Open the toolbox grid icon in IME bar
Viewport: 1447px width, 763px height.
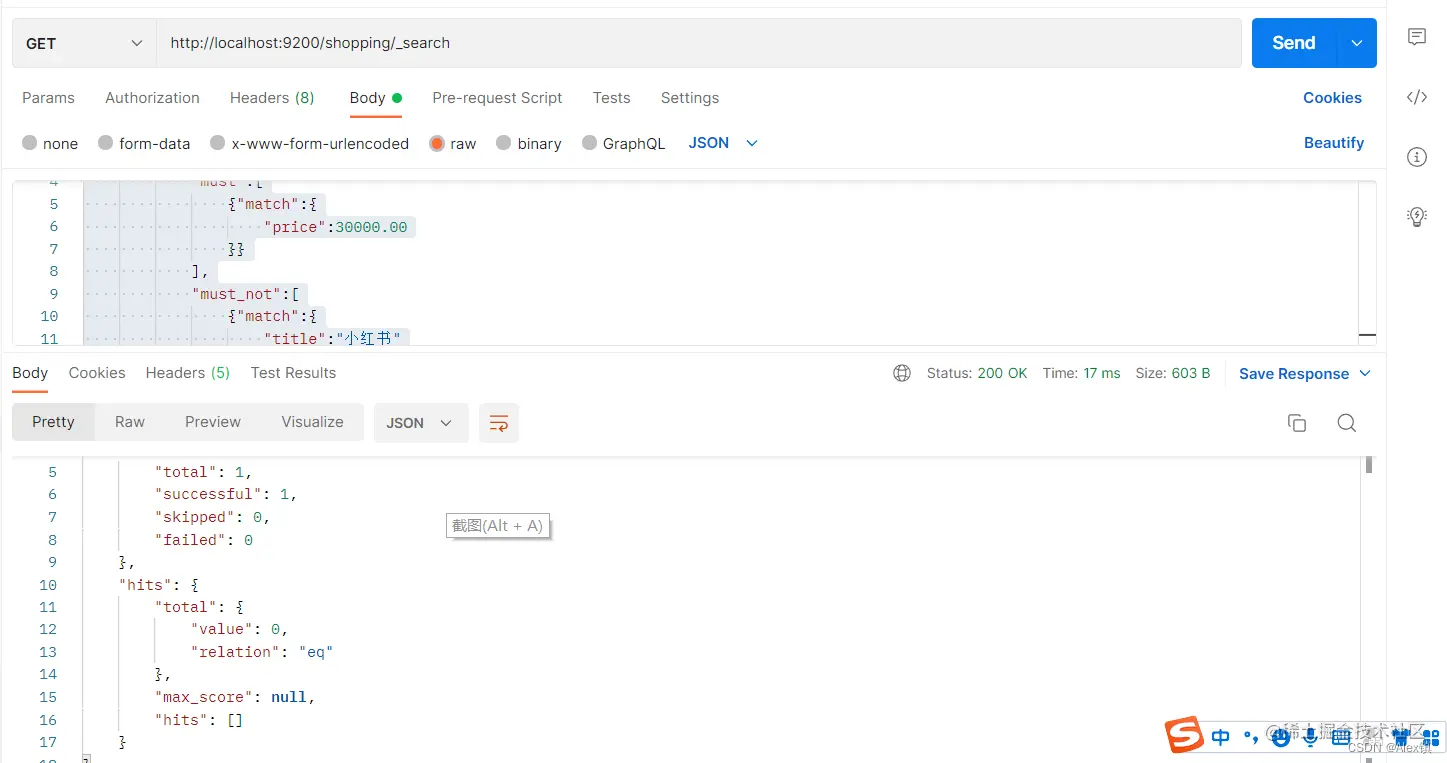pyautogui.click(x=1430, y=738)
